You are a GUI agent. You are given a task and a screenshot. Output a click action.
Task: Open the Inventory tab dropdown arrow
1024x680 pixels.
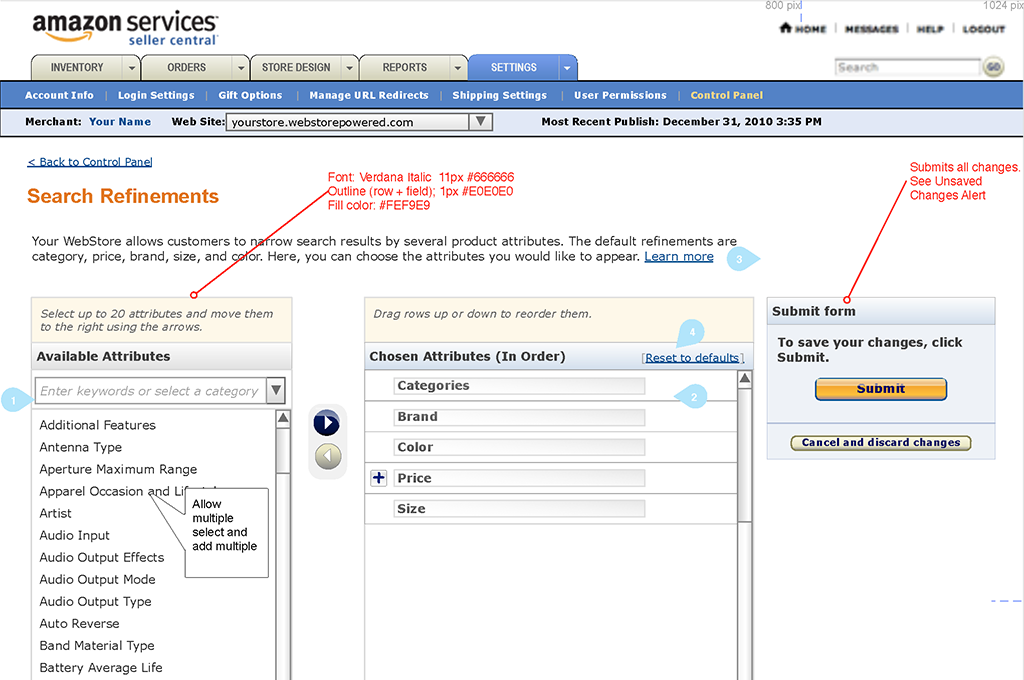click(131, 68)
